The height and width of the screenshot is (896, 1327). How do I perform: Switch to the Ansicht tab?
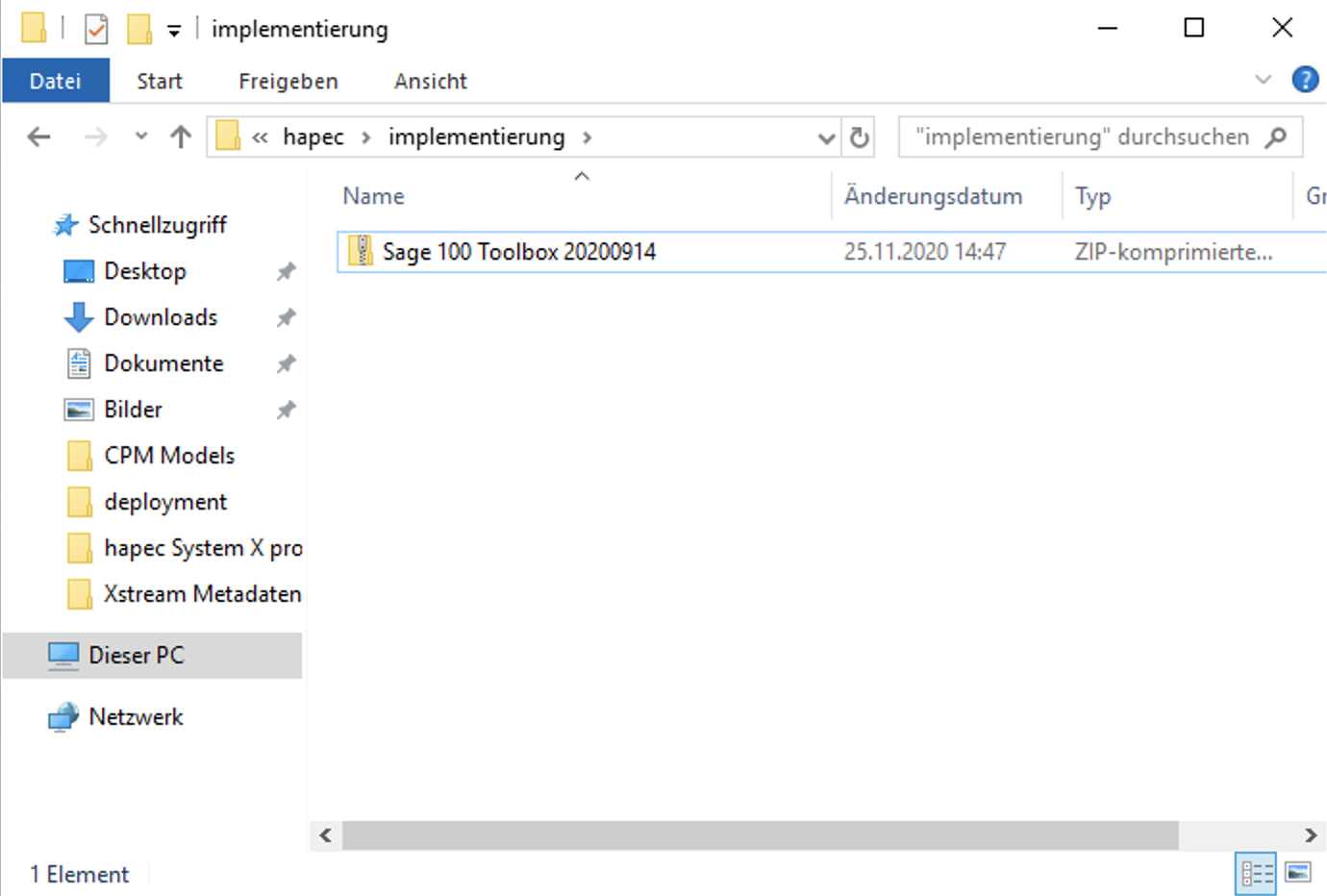[430, 82]
